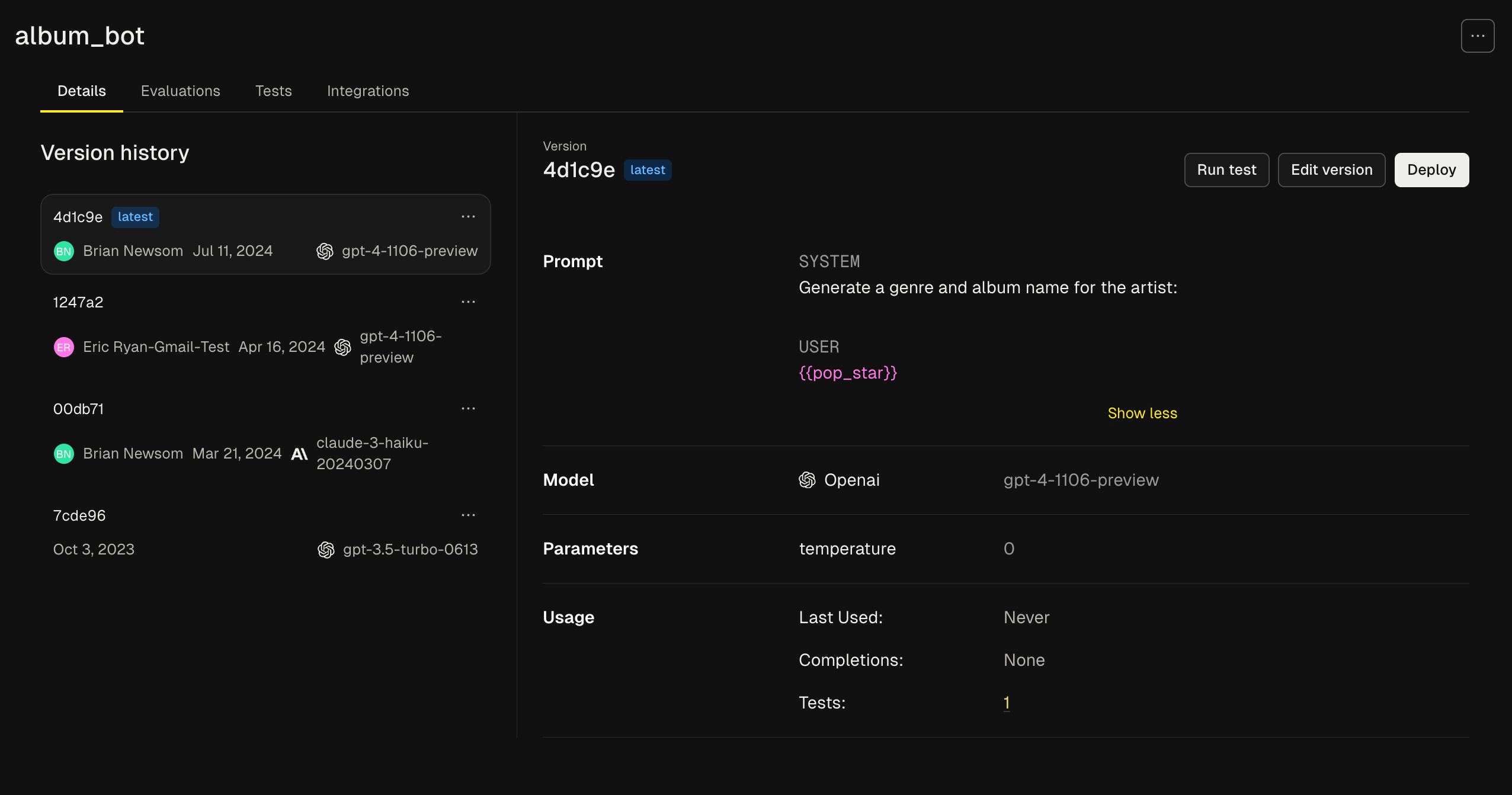The height and width of the screenshot is (795, 1512).
Task: Select version 7cde96 from Oct 3, 2023
Action: pos(79,515)
